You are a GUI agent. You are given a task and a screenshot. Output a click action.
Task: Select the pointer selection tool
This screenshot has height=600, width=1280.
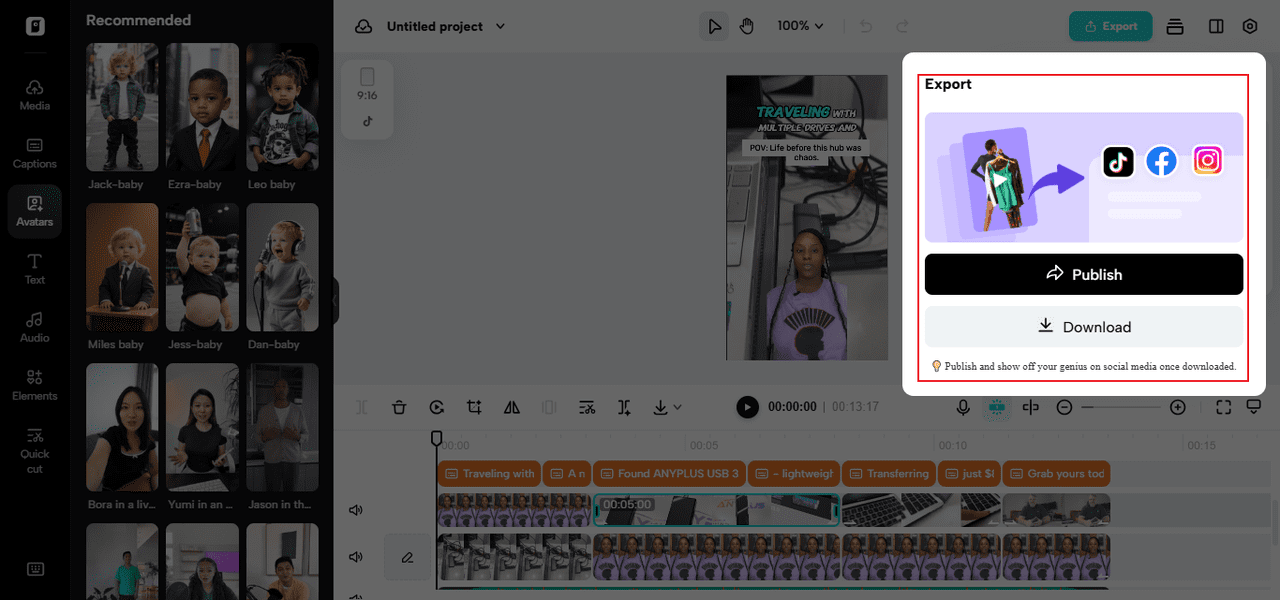tap(714, 26)
